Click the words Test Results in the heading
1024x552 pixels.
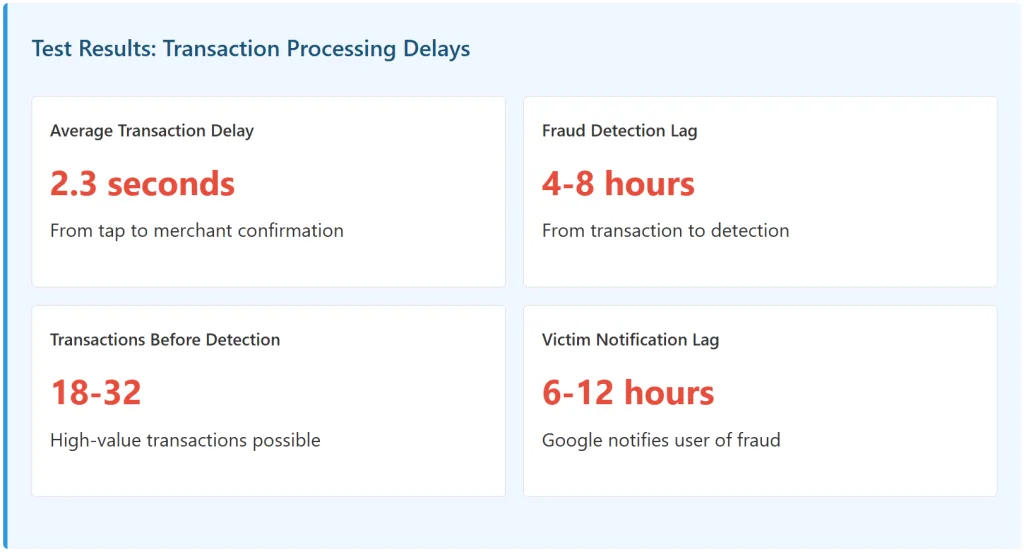point(93,49)
